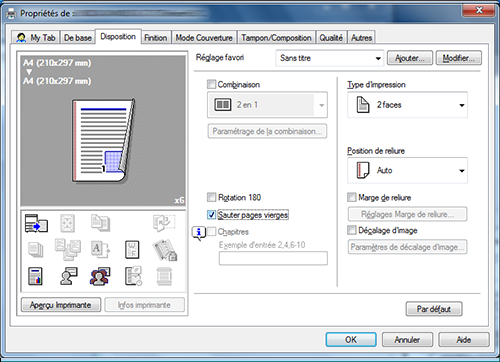Open the Position de reliure dropdown
This screenshot has width=500, height=362.
coord(407,170)
